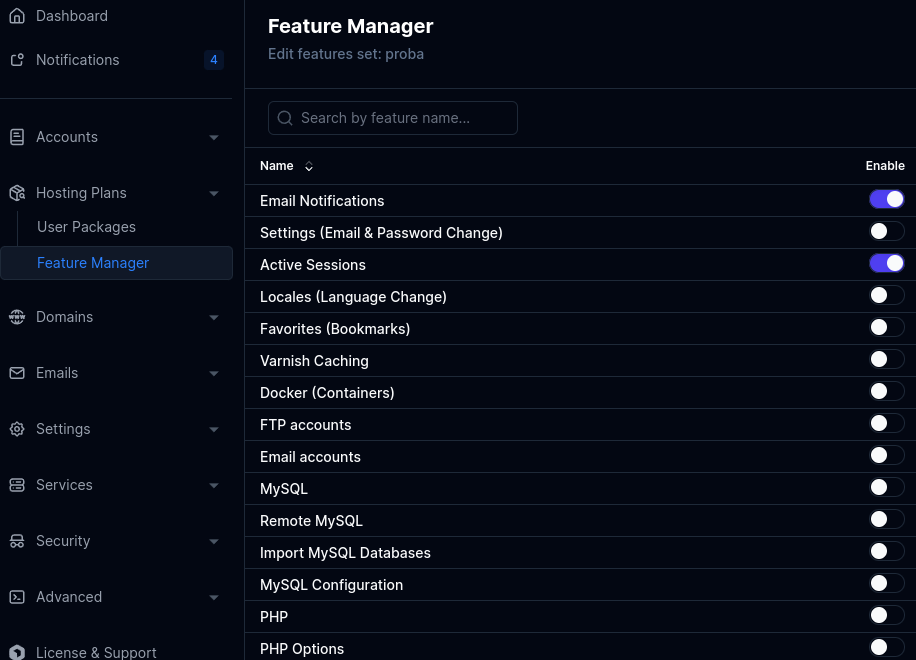Click the Accounts sidebar icon

pos(17,137)
